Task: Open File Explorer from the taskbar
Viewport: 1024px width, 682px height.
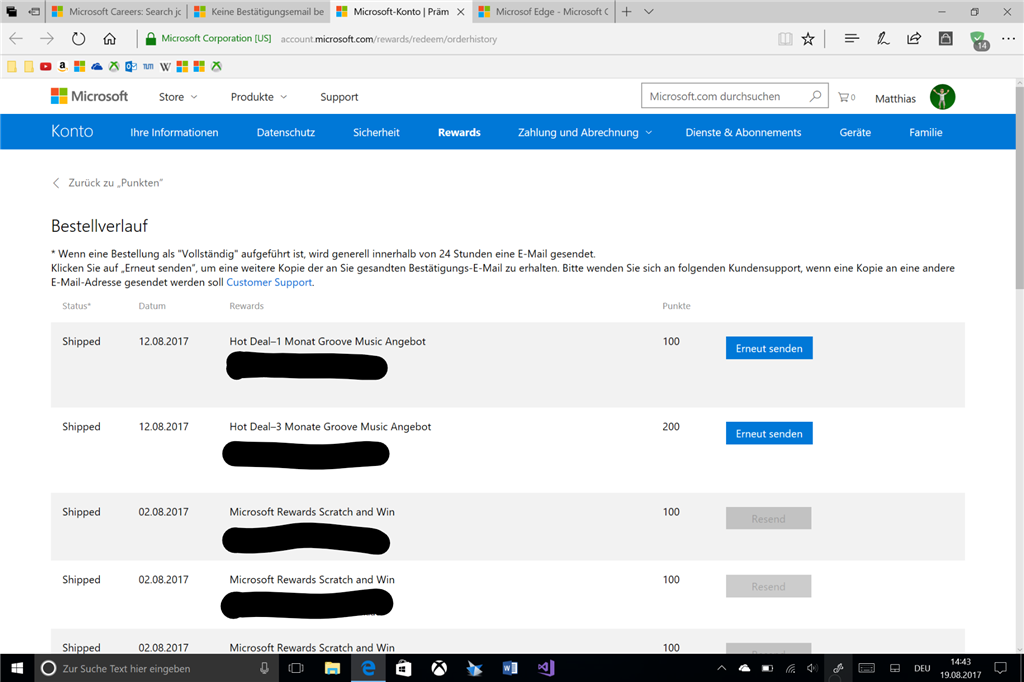Action: (332, 668)
